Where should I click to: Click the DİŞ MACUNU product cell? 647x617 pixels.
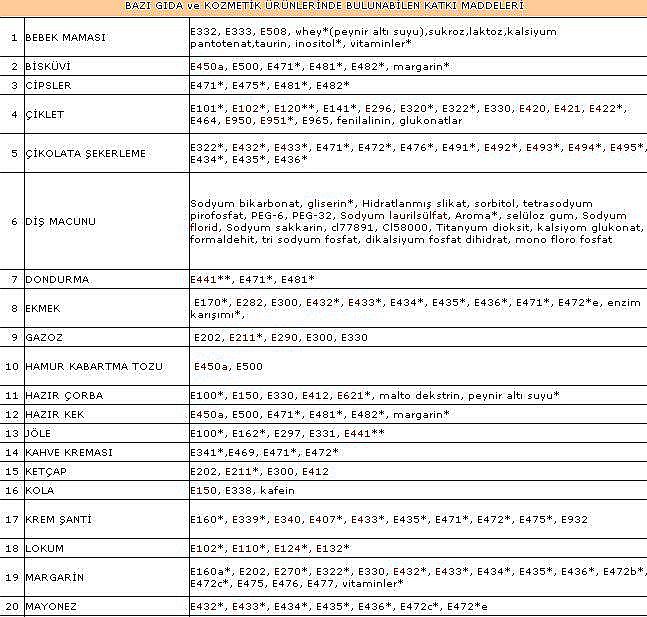tap(60, 221)
